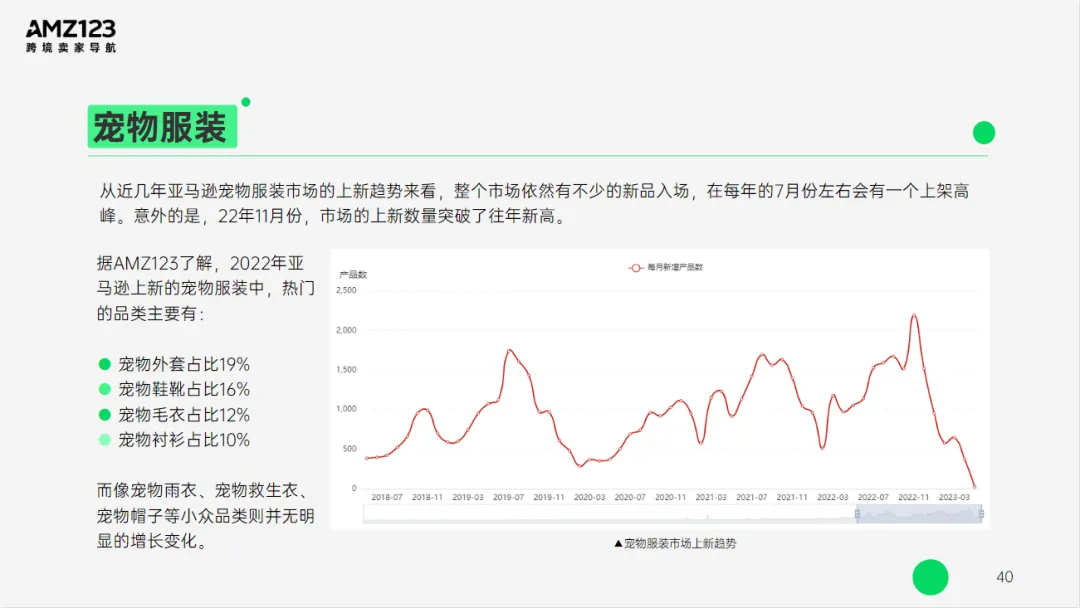Click the 2018-07 x-axis label
This screenshot has width=1080, height=608.
click(386, 497)
